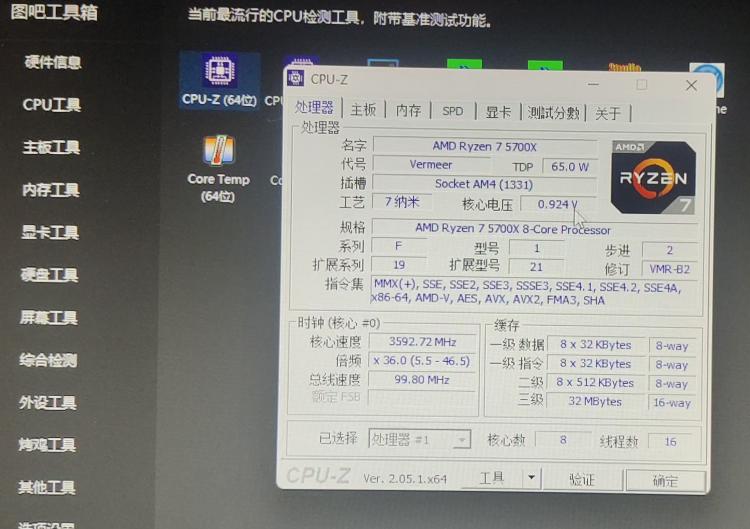The width and height of the screenshot is (750, 529).
Task: Click the 三级 cache value 32 MBytes
Action: pos(595,401)
